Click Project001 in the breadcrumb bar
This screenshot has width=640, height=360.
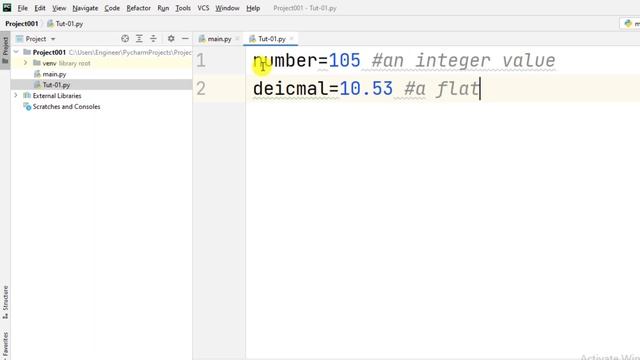(x=22, y=24)
